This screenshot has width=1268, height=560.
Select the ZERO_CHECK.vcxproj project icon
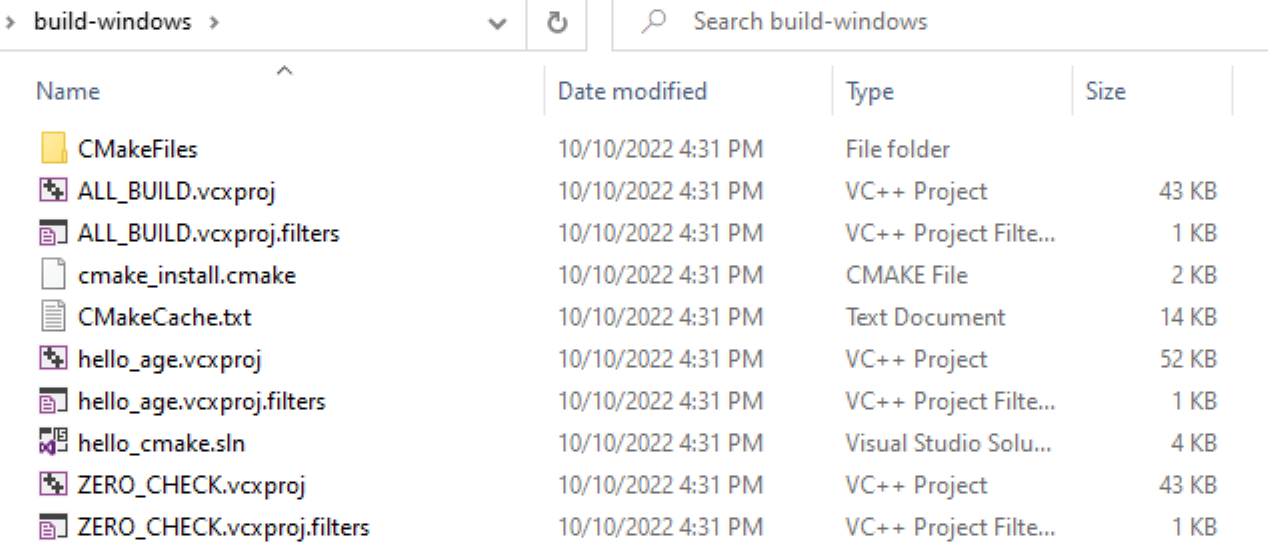(54, 485)
